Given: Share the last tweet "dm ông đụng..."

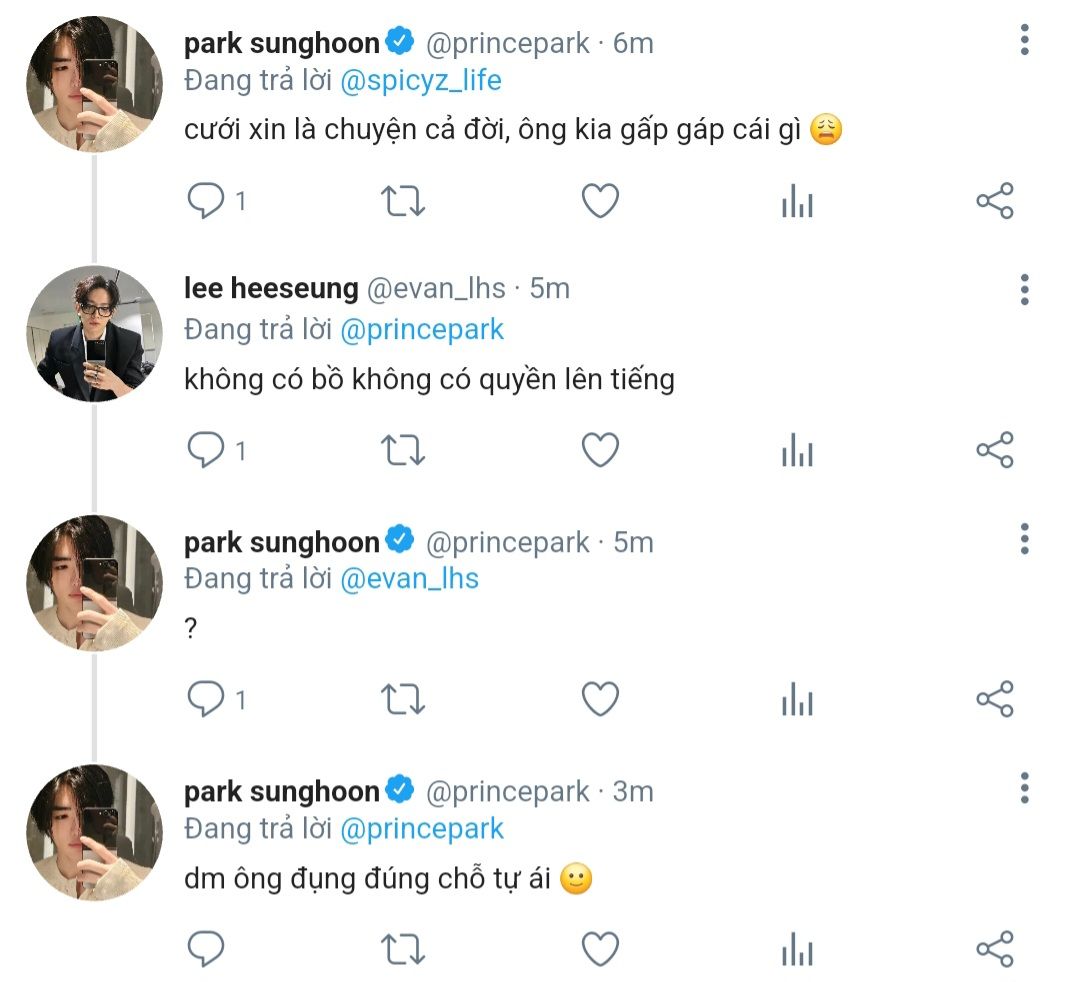Looking at the screenshot, I should [x=994, y=948].
